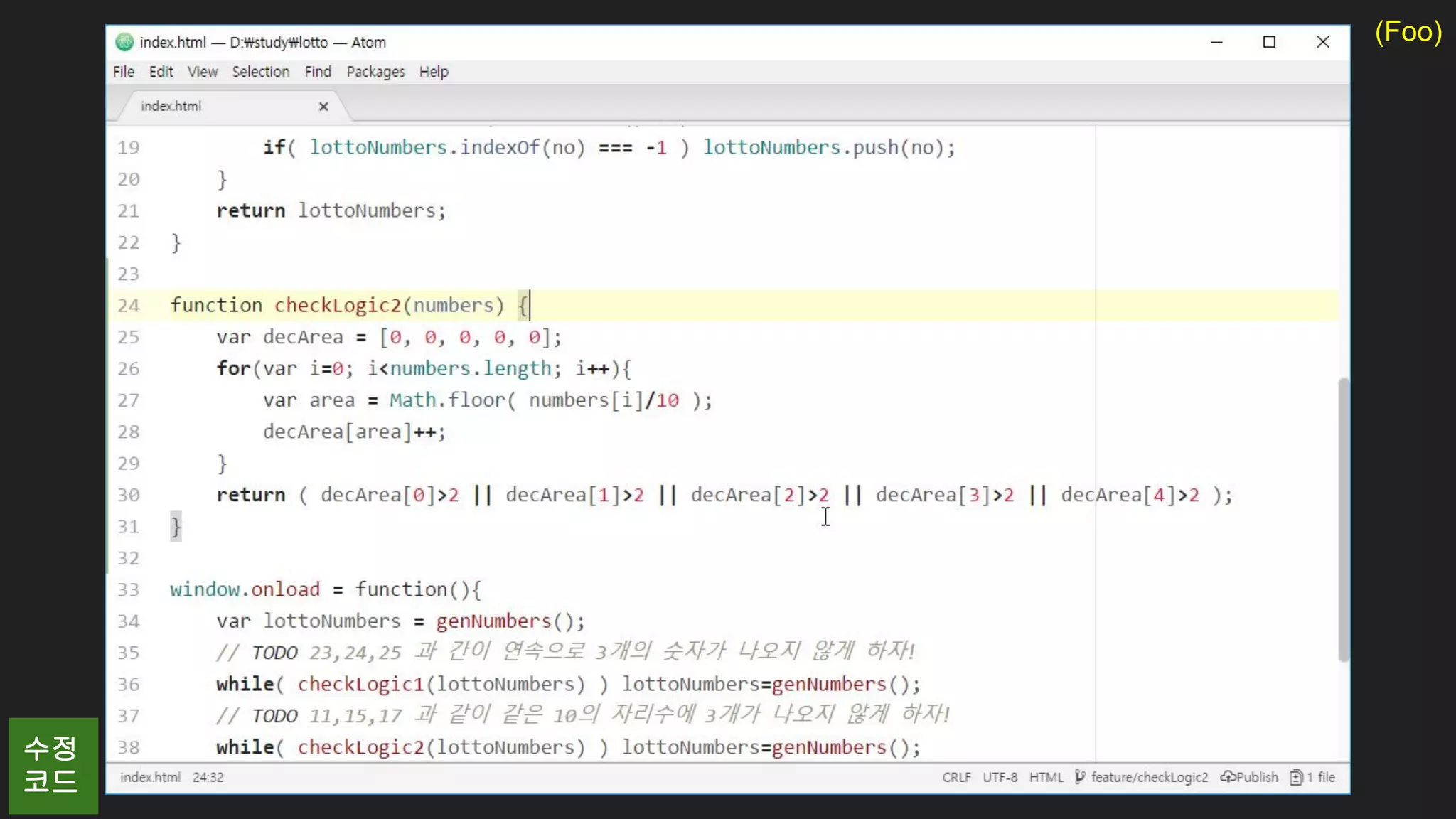Open the Selection menu
The height and width of the screenshot is (819, 1456).
(x=260, y=72)
